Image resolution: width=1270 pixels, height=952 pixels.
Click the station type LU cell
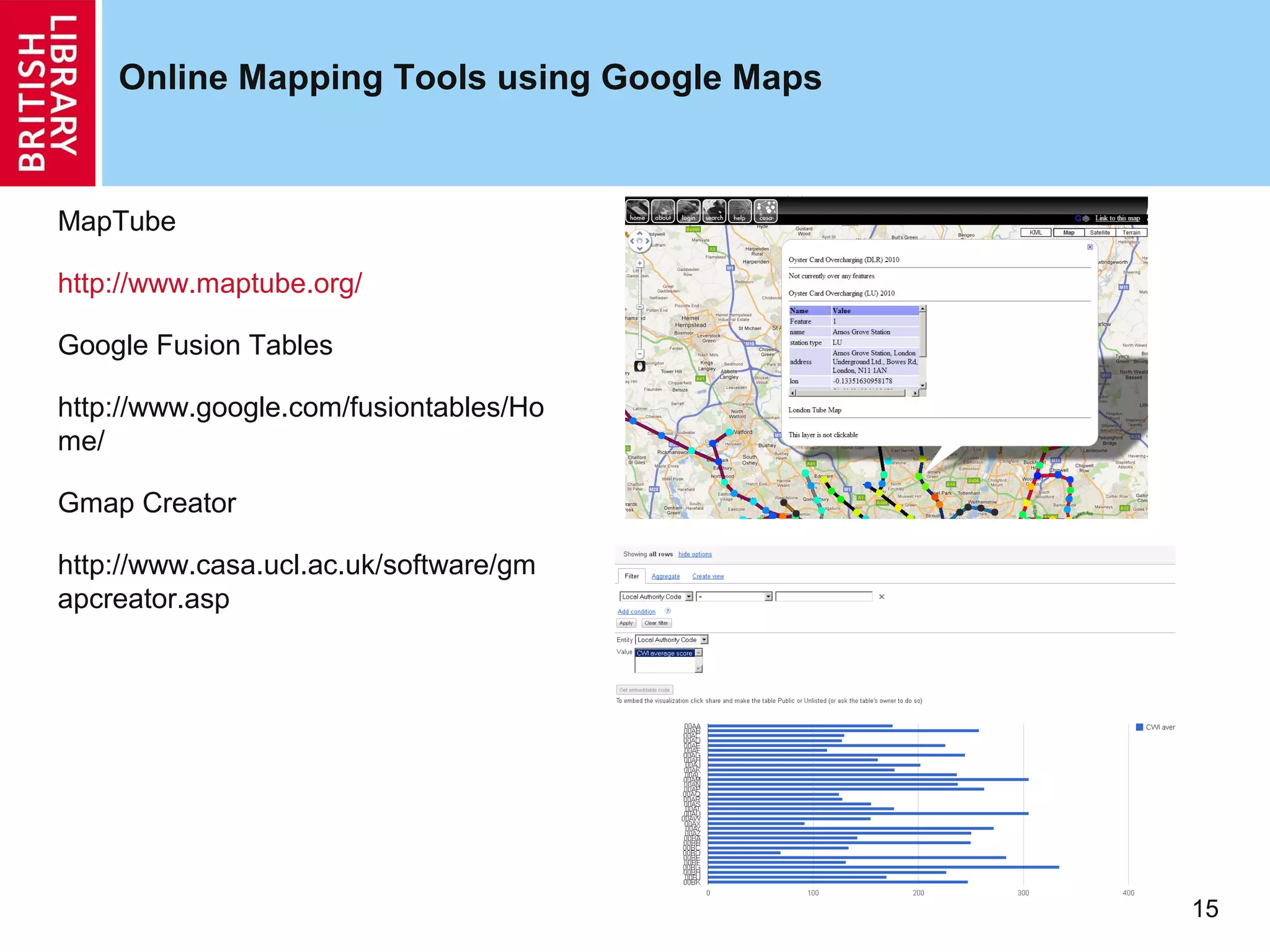[875, 343]
